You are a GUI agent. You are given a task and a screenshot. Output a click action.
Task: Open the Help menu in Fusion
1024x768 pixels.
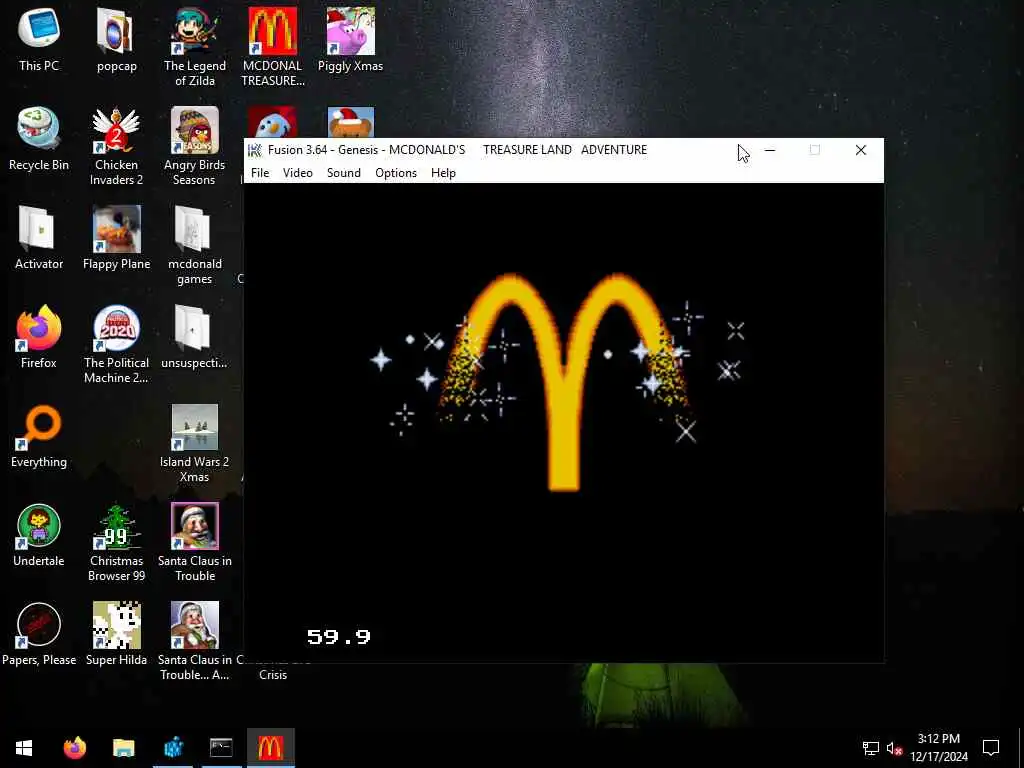point(443,173)
